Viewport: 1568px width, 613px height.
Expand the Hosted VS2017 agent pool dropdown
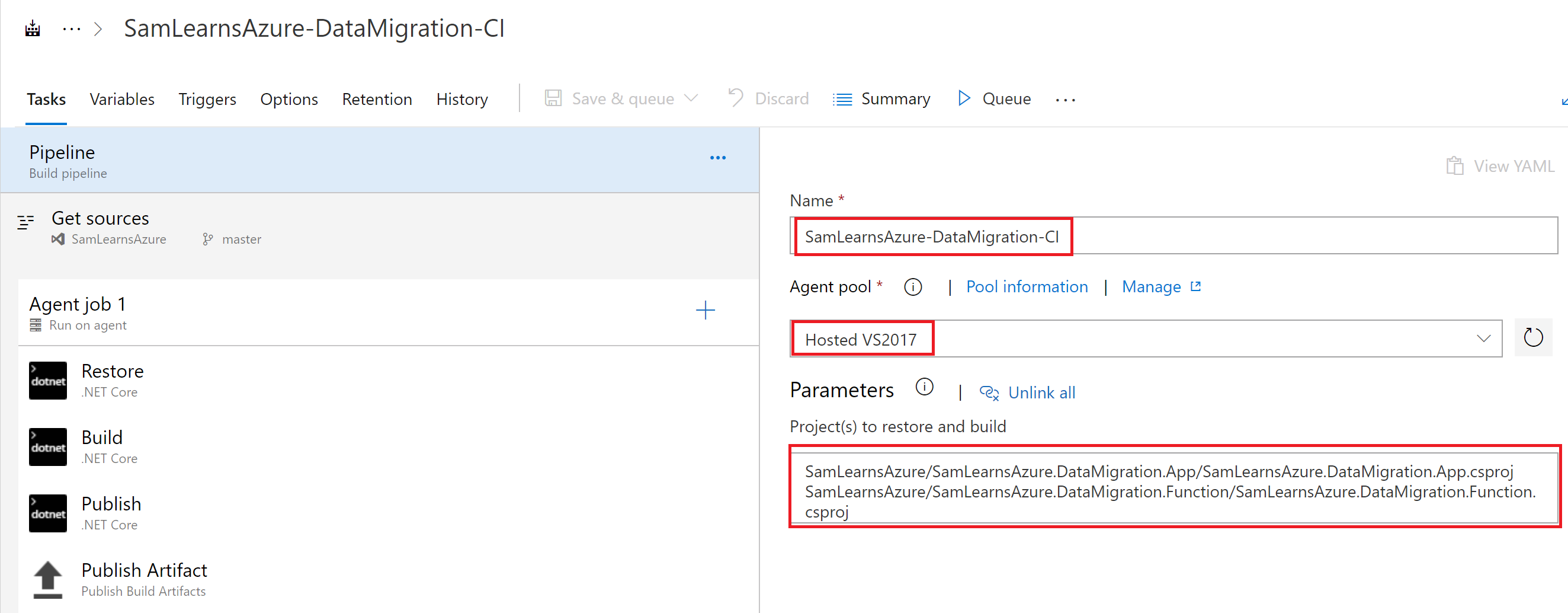1483,339
